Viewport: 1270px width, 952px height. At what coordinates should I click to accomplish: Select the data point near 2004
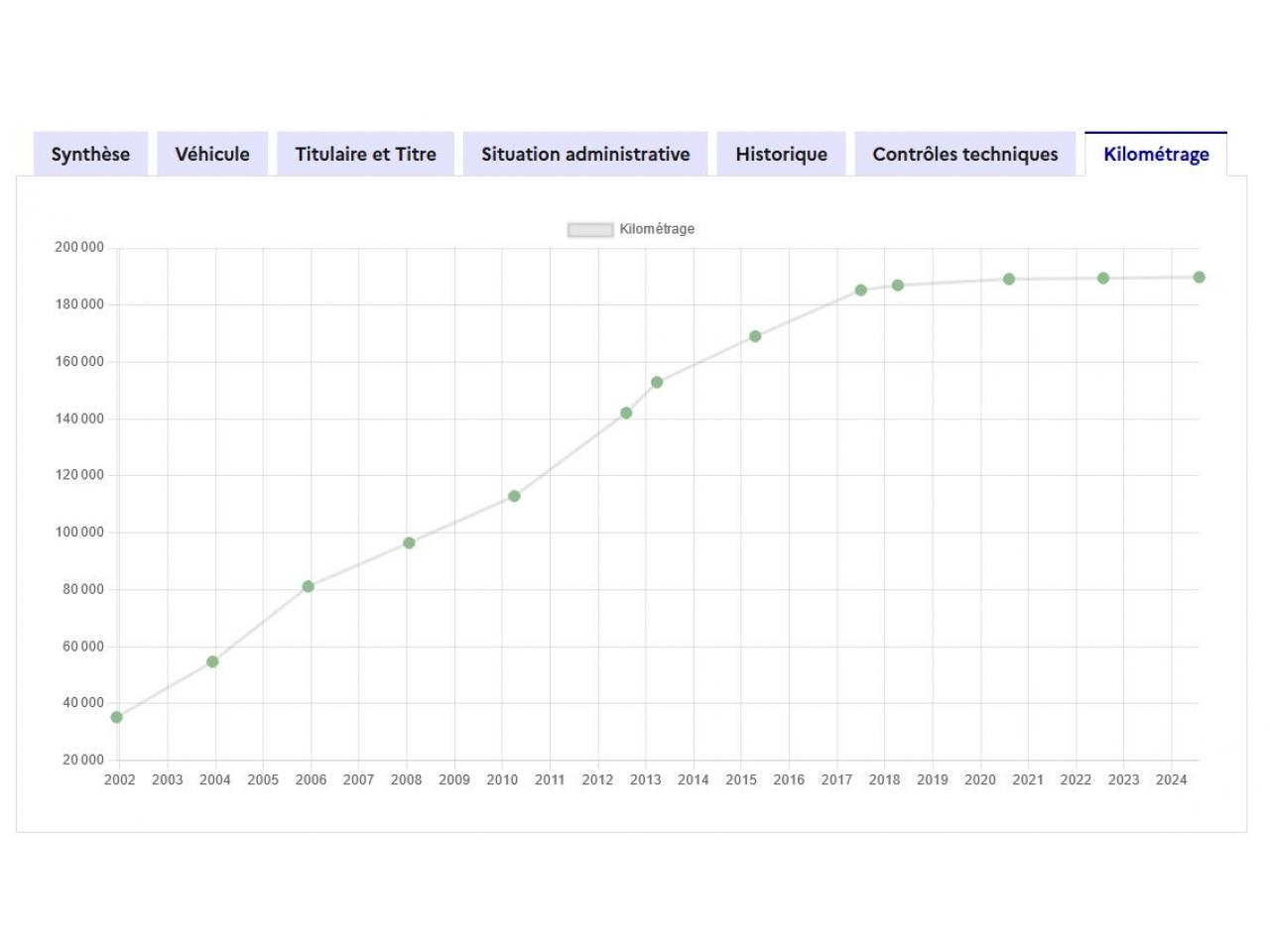tap(212, 661)
